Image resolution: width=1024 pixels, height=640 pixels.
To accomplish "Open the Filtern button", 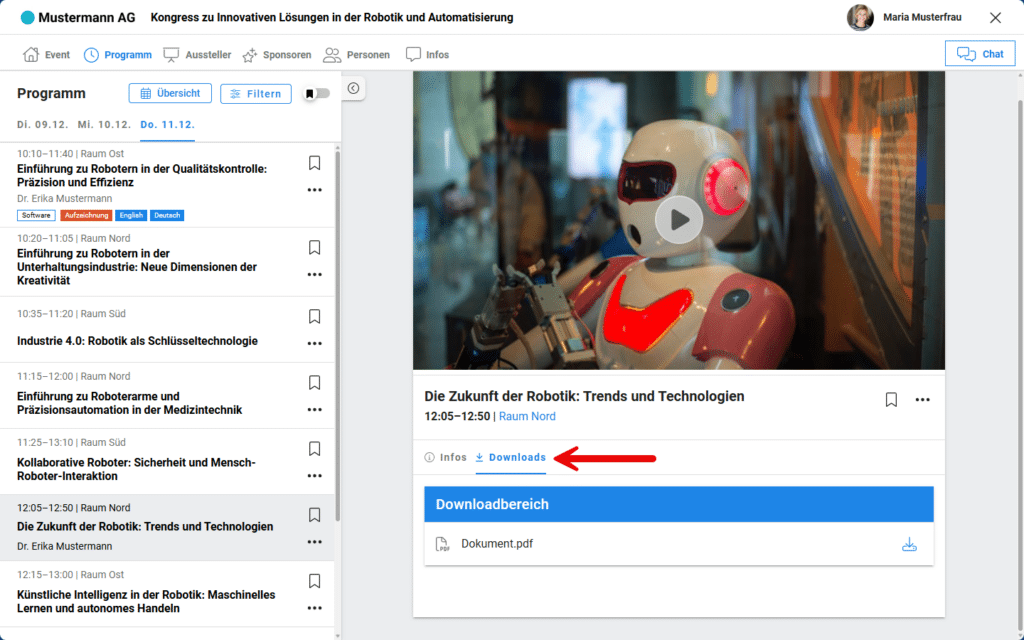I will [256, 94].
